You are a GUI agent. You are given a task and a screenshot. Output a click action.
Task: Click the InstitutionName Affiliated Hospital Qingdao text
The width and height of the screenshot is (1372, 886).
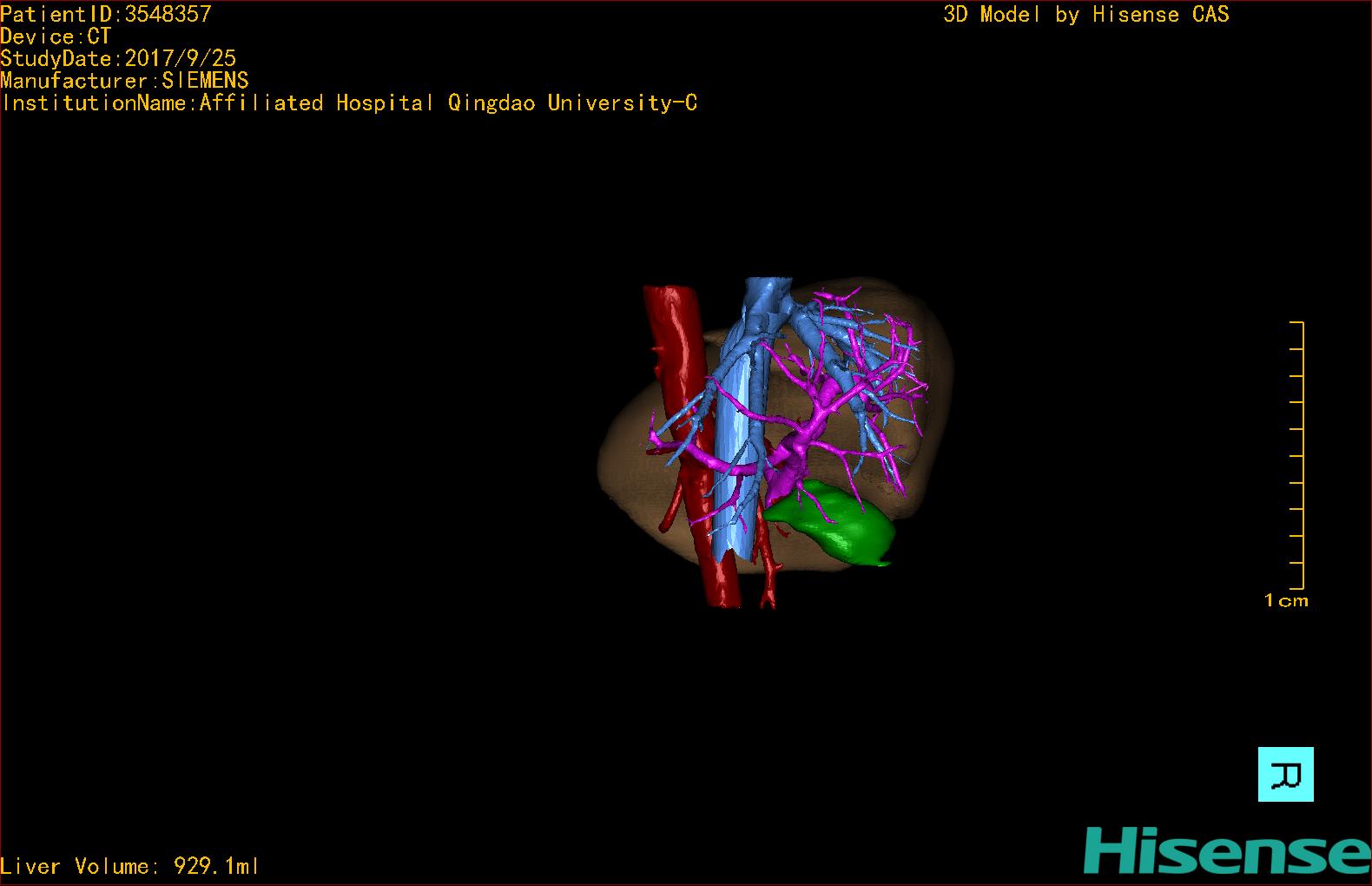pyautogui.click(x=349, y=102)
